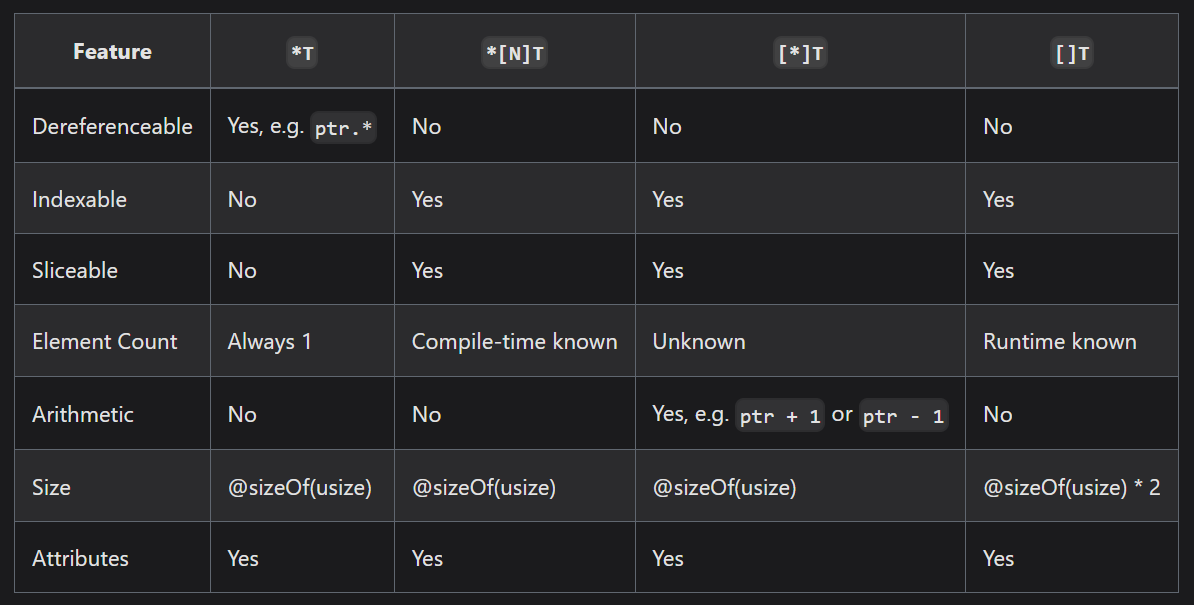This screenshot has height=605, width=1194.
Task: Select the "Indexable" row label
Action: pos(79,199)
